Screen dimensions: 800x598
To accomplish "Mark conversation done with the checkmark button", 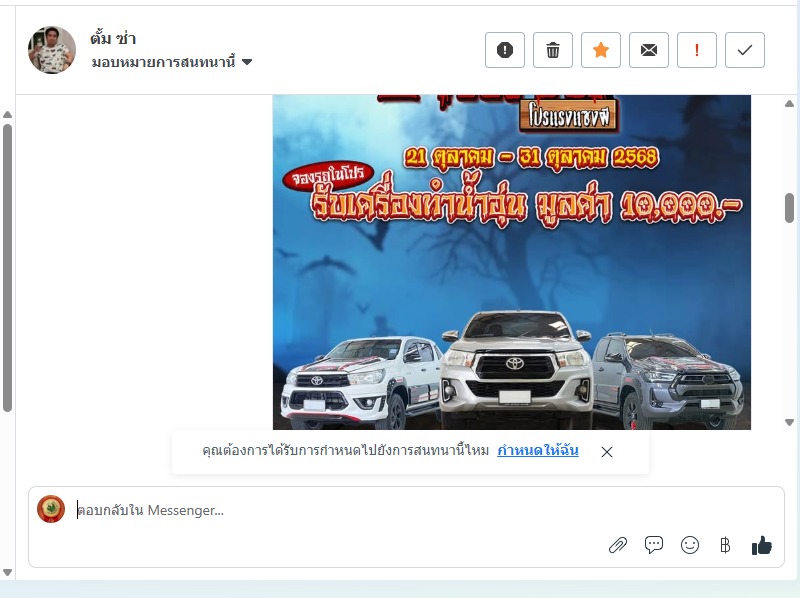I will 744,50.
